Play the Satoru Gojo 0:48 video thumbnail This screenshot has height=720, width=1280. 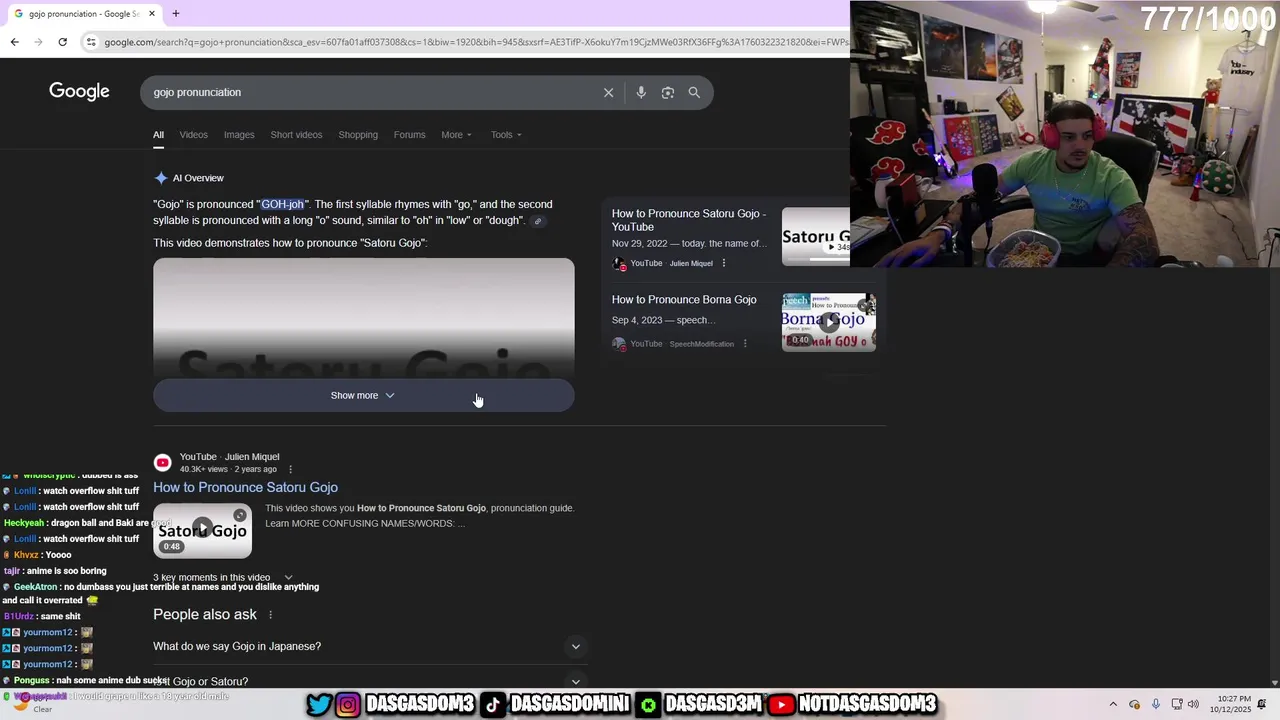(202, 530)
